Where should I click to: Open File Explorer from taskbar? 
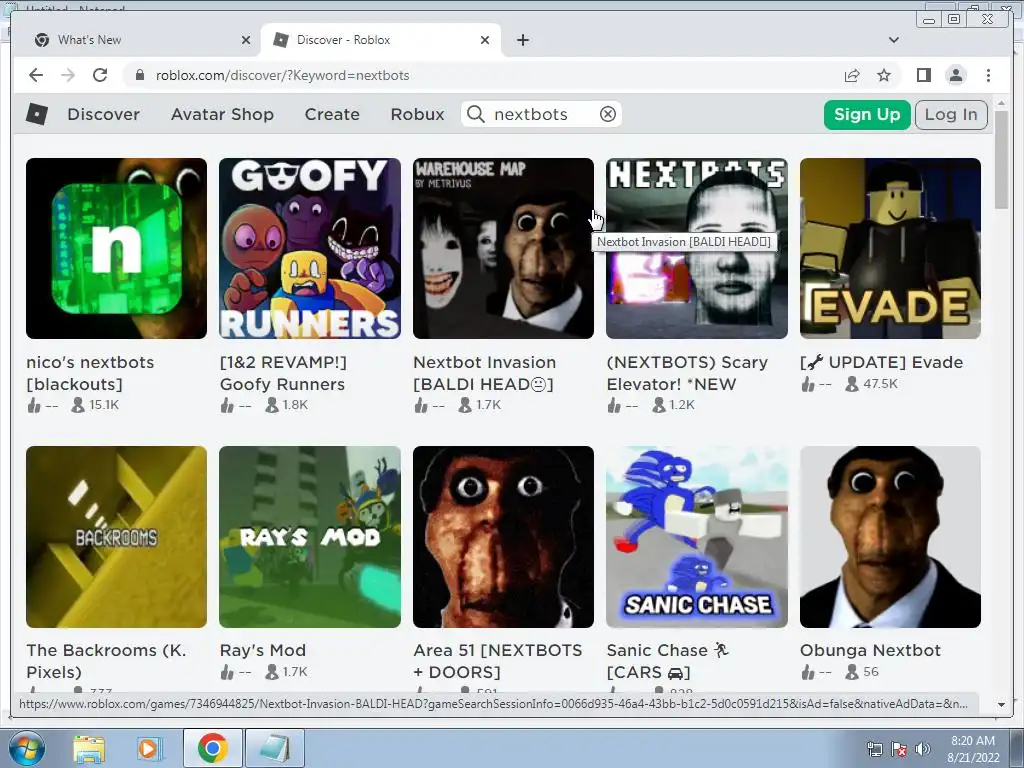pos(89,748)
